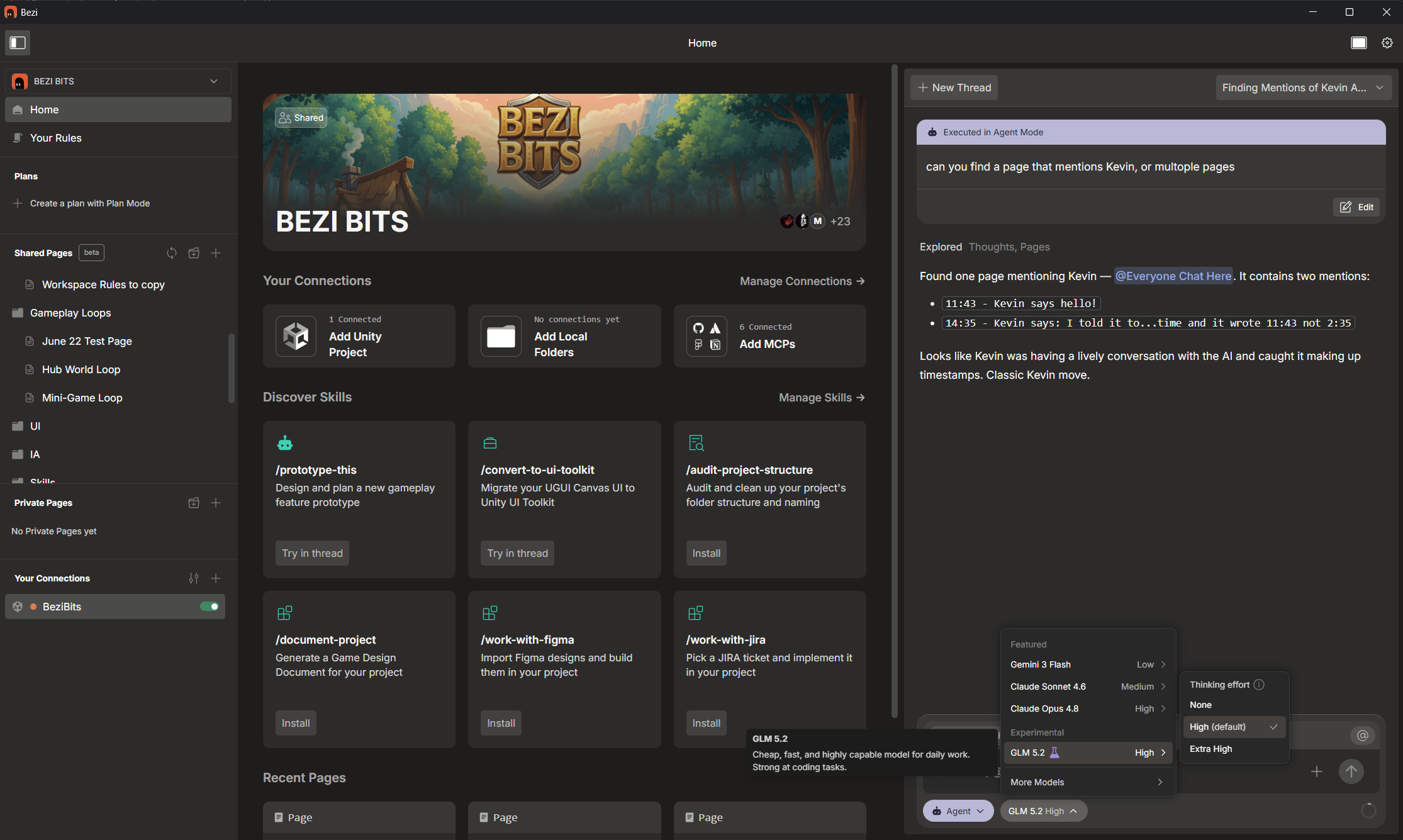Open the thread selector dropdown

[x=1304, y=87]
